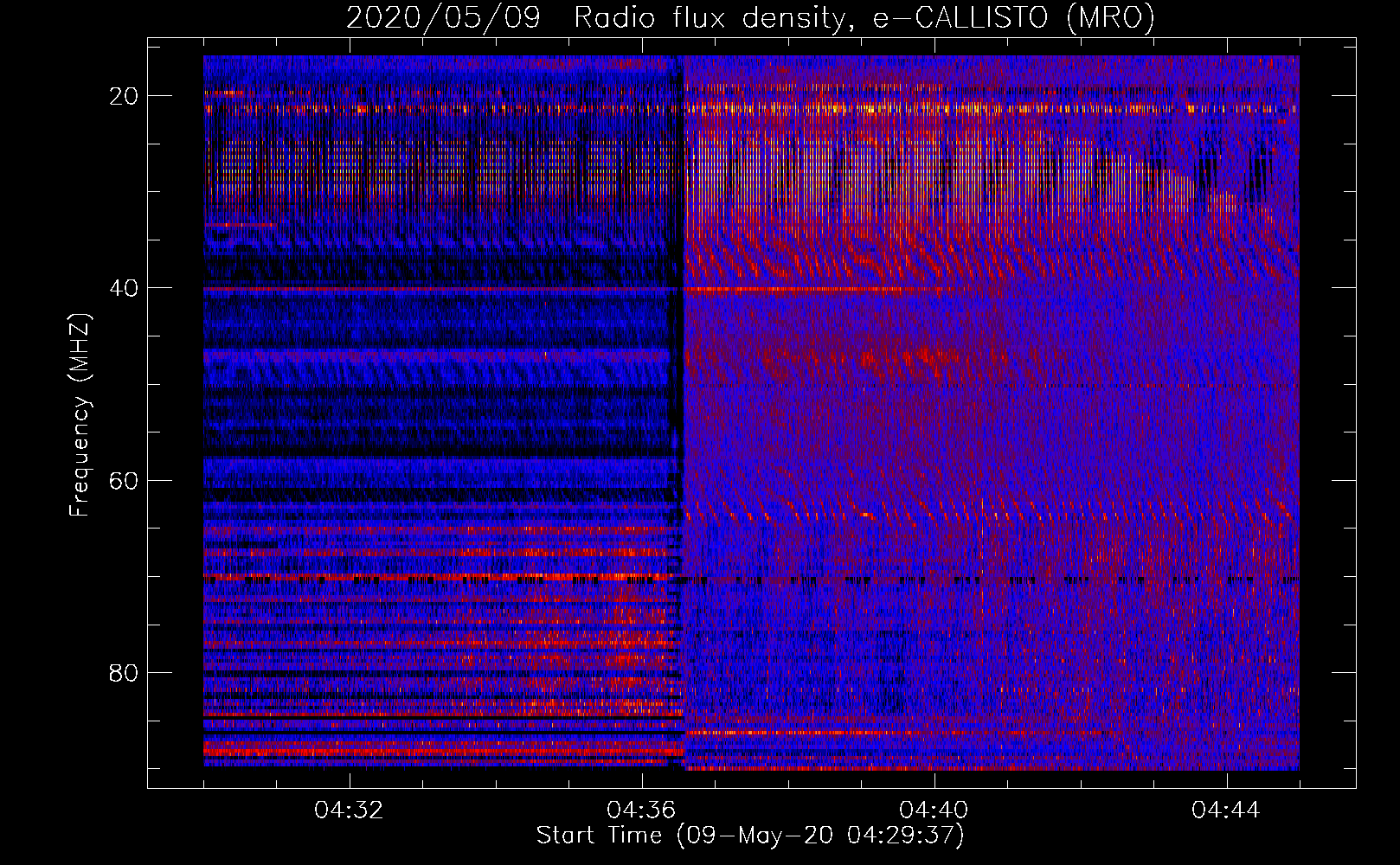Image resolution: width=1400 pixels, height=865 pixels.
Task: Click the 80 frequency tick label
Action: click(124, 673)
